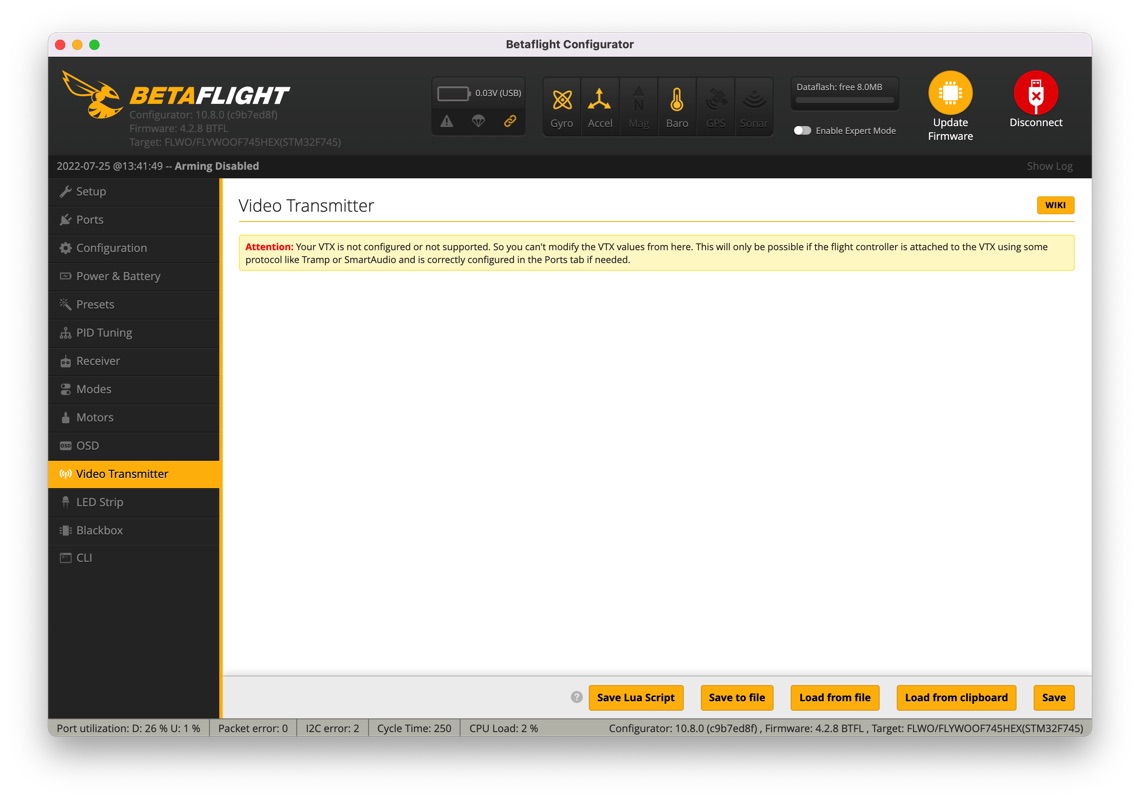Screen dimensions: 1140x800
Task: Open the WIKI help button
Action: 1056,205
